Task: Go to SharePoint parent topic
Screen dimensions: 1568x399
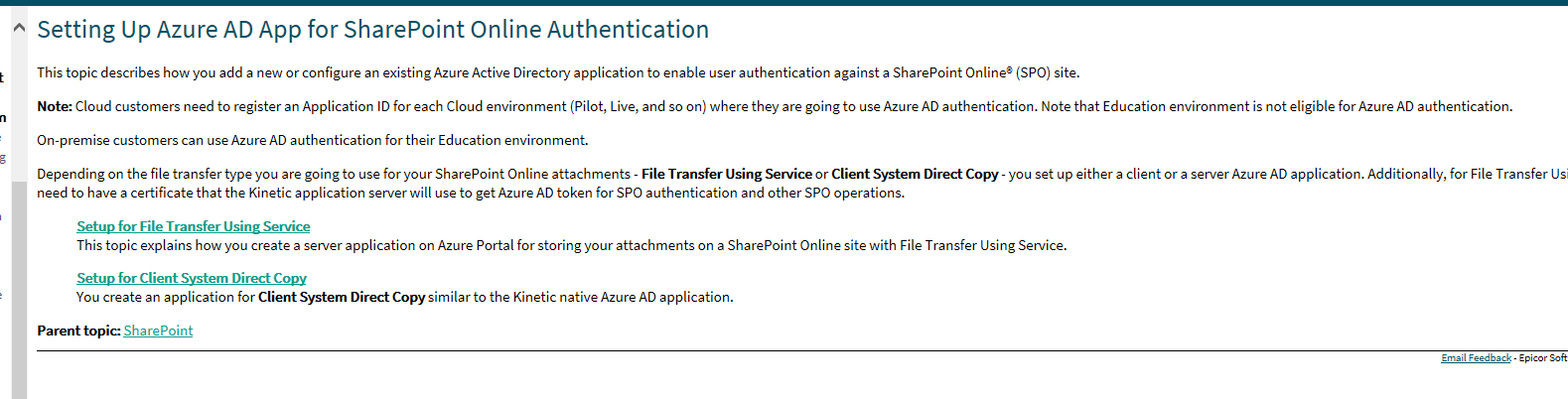Action: coord(158,331)
